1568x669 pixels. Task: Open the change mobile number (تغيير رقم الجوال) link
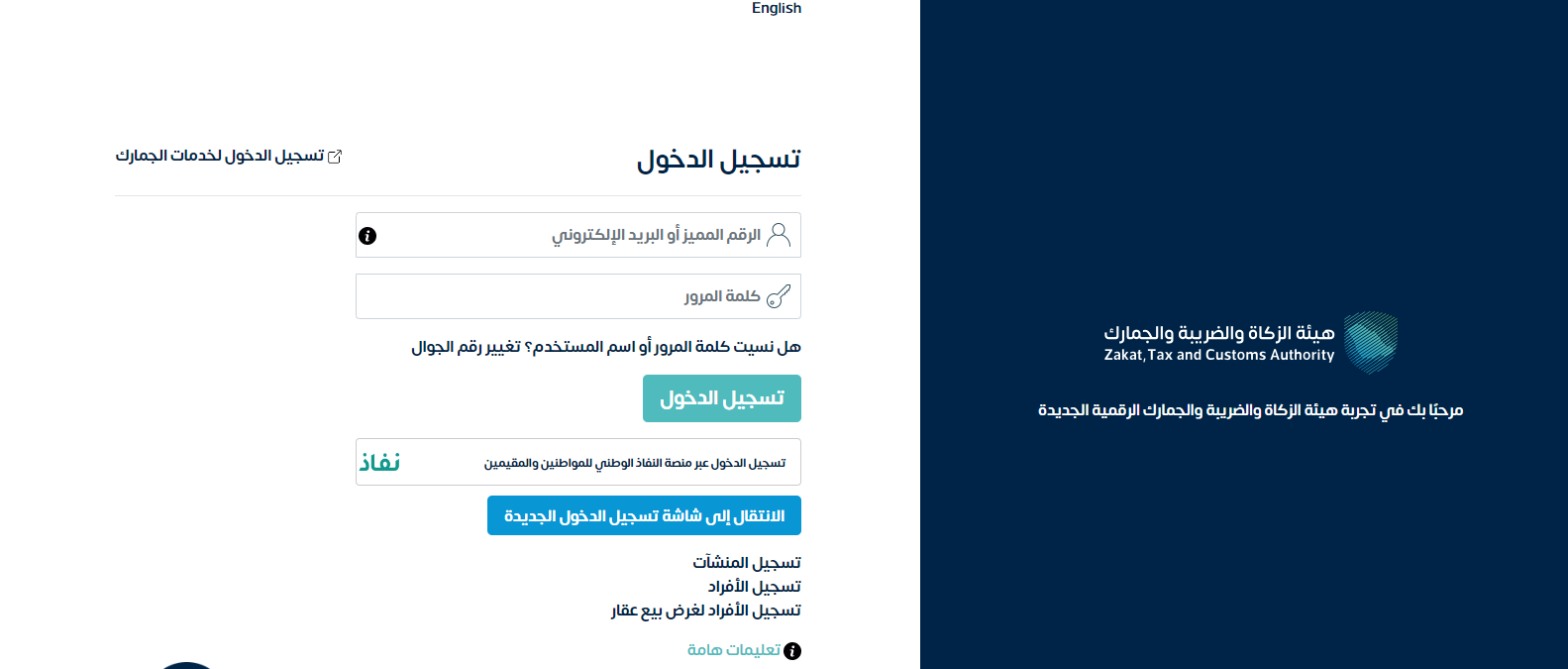point(466,347)
